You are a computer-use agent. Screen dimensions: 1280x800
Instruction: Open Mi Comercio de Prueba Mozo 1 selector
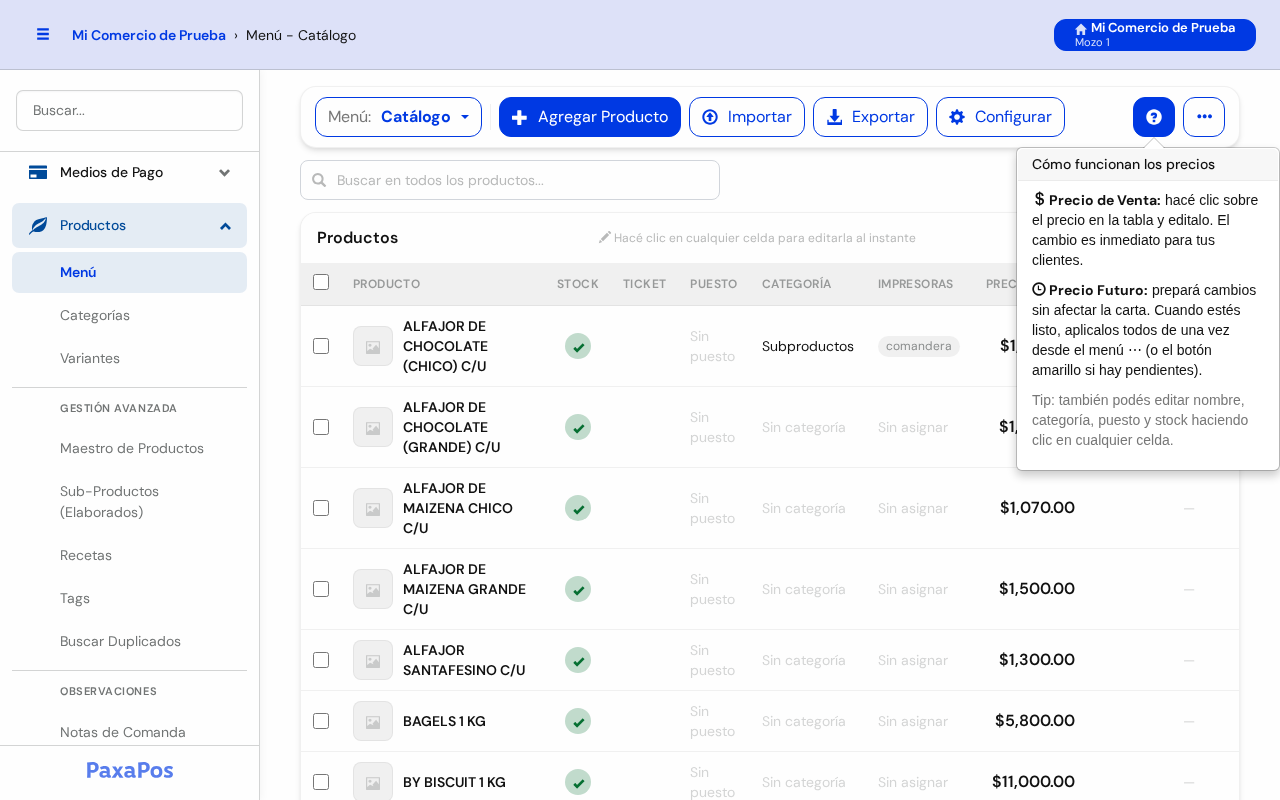(x=1155, y=35)
